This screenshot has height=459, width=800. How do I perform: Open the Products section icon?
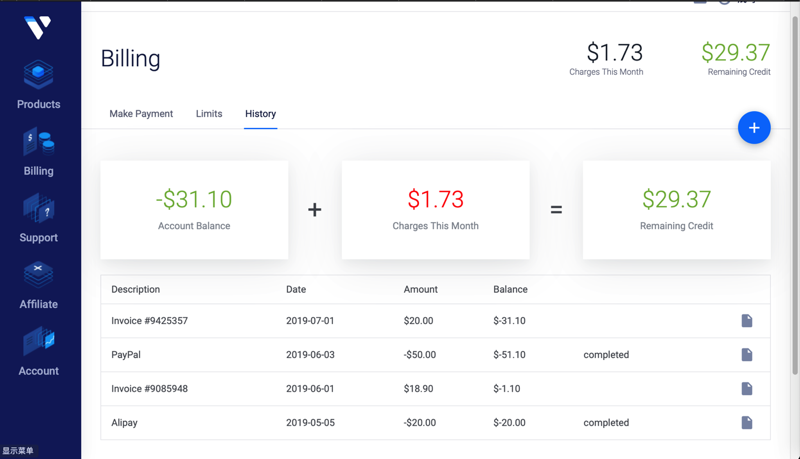click(x=38, y=75)
